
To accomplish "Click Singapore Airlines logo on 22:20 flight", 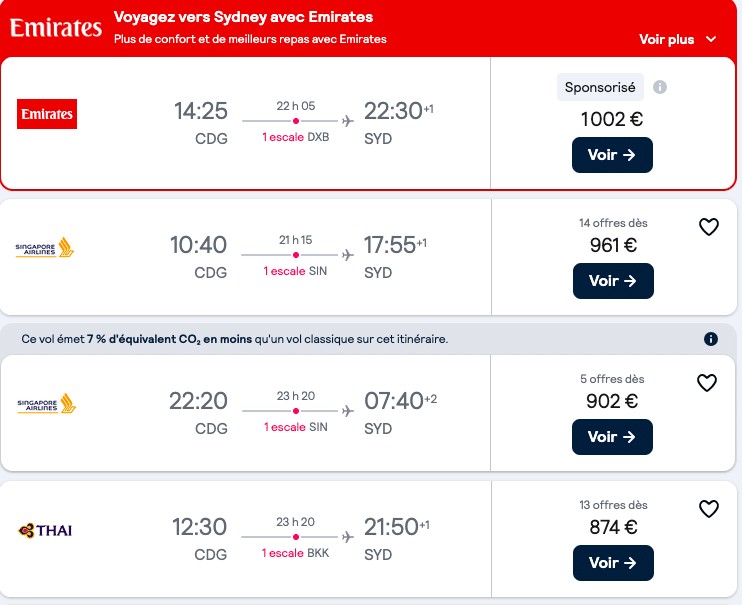I will [x=46, y=403].
